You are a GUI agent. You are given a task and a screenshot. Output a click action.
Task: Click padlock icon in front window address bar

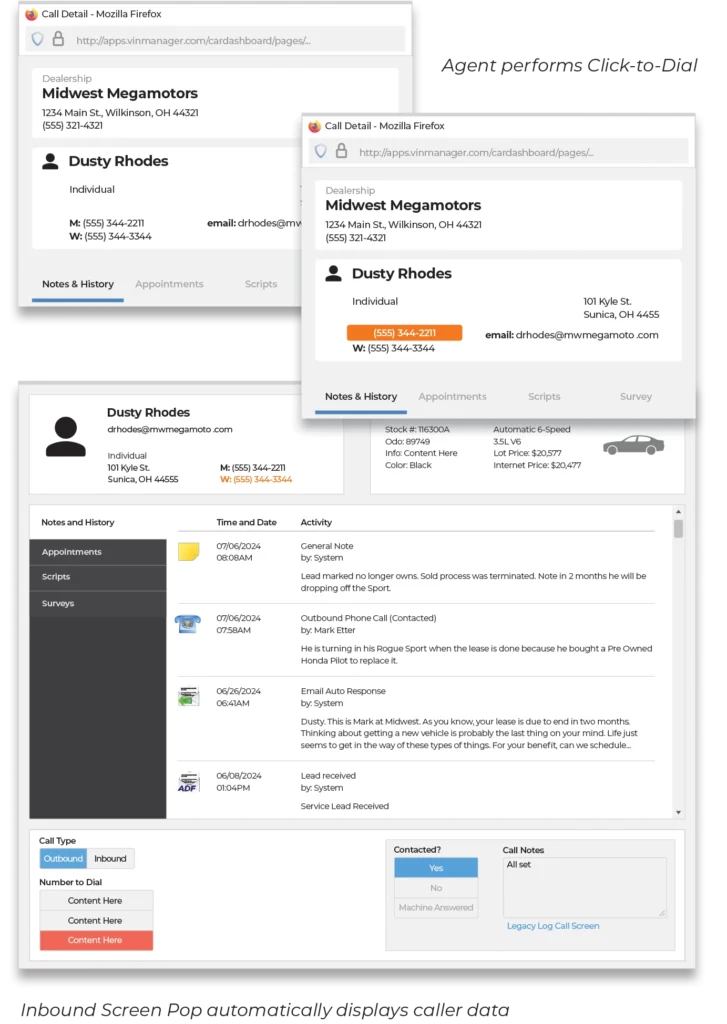coord(342,151)
